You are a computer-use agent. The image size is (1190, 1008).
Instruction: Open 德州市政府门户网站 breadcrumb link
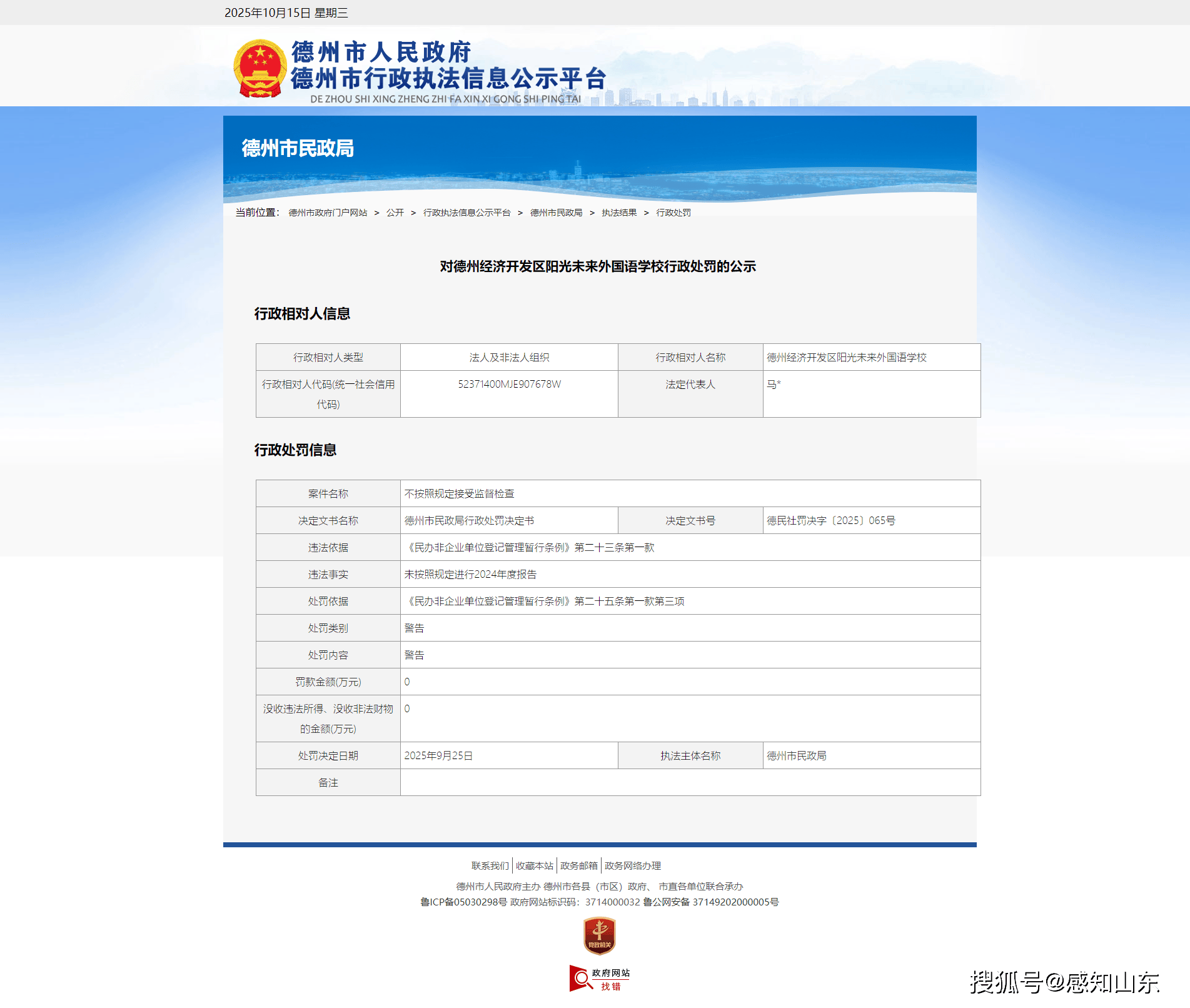tap(328, 213)
